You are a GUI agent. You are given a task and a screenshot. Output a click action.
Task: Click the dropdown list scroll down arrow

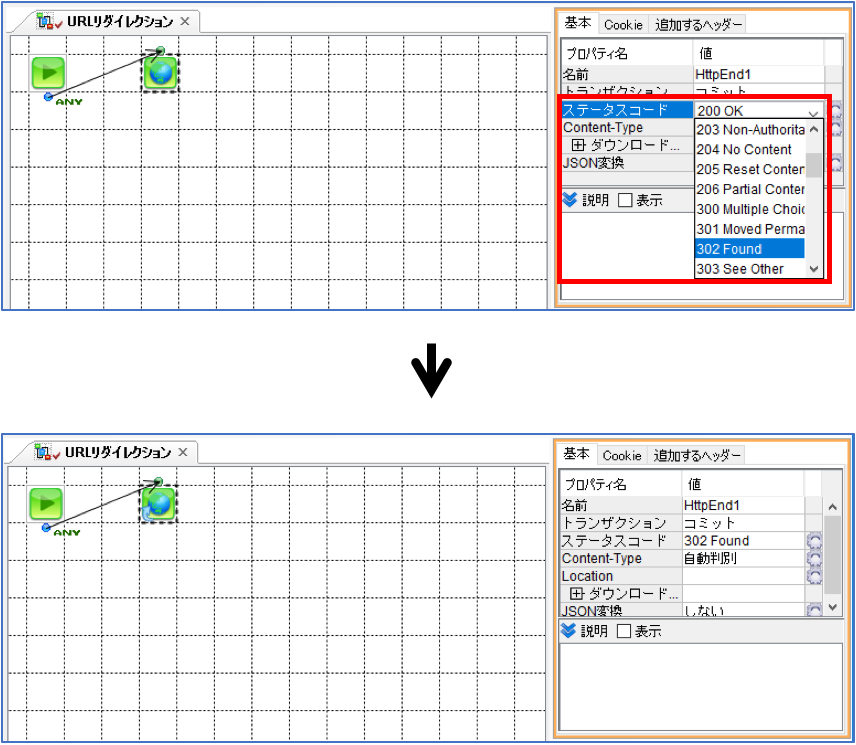click(814, 269)
